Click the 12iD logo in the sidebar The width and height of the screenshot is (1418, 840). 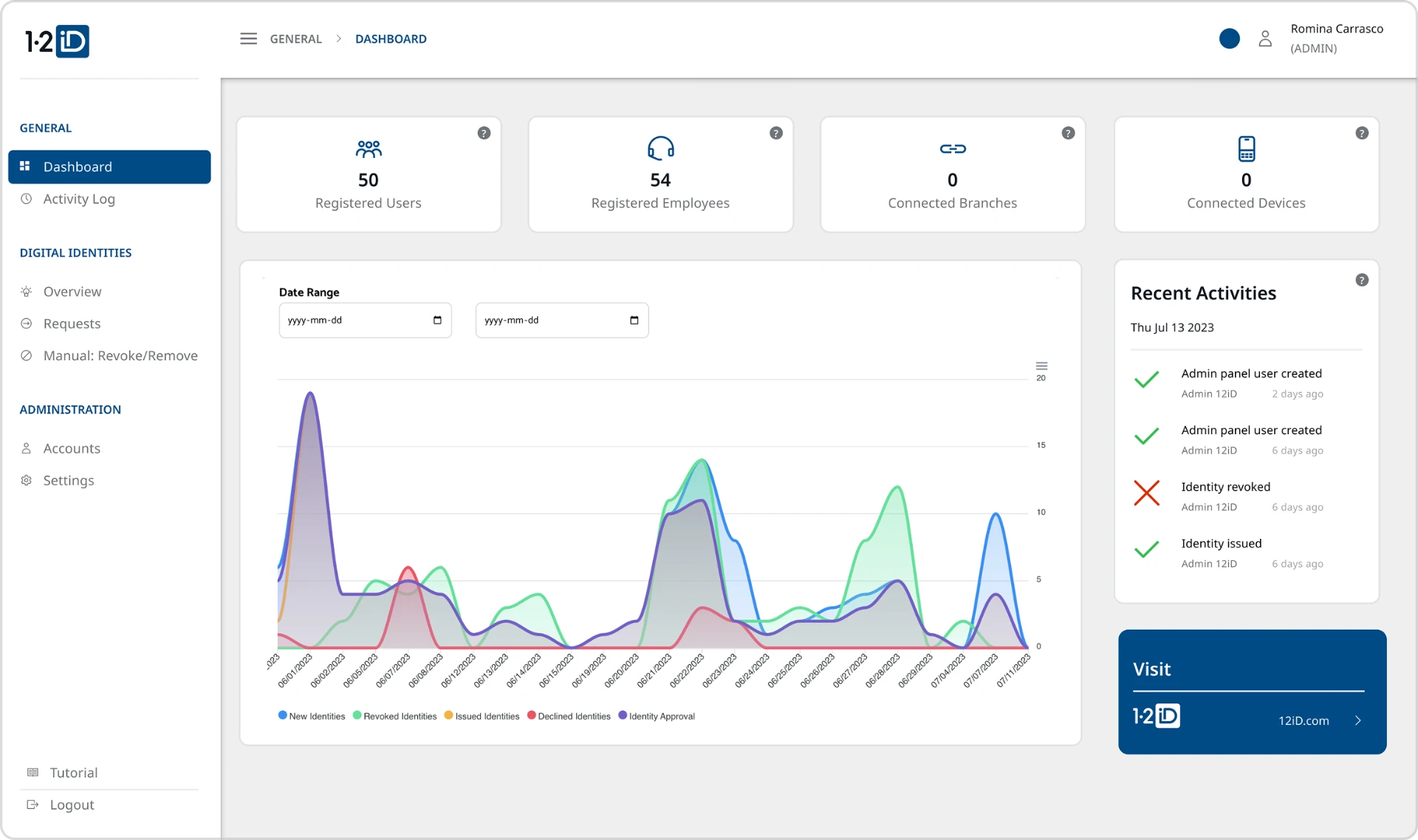tap(57, 41)
